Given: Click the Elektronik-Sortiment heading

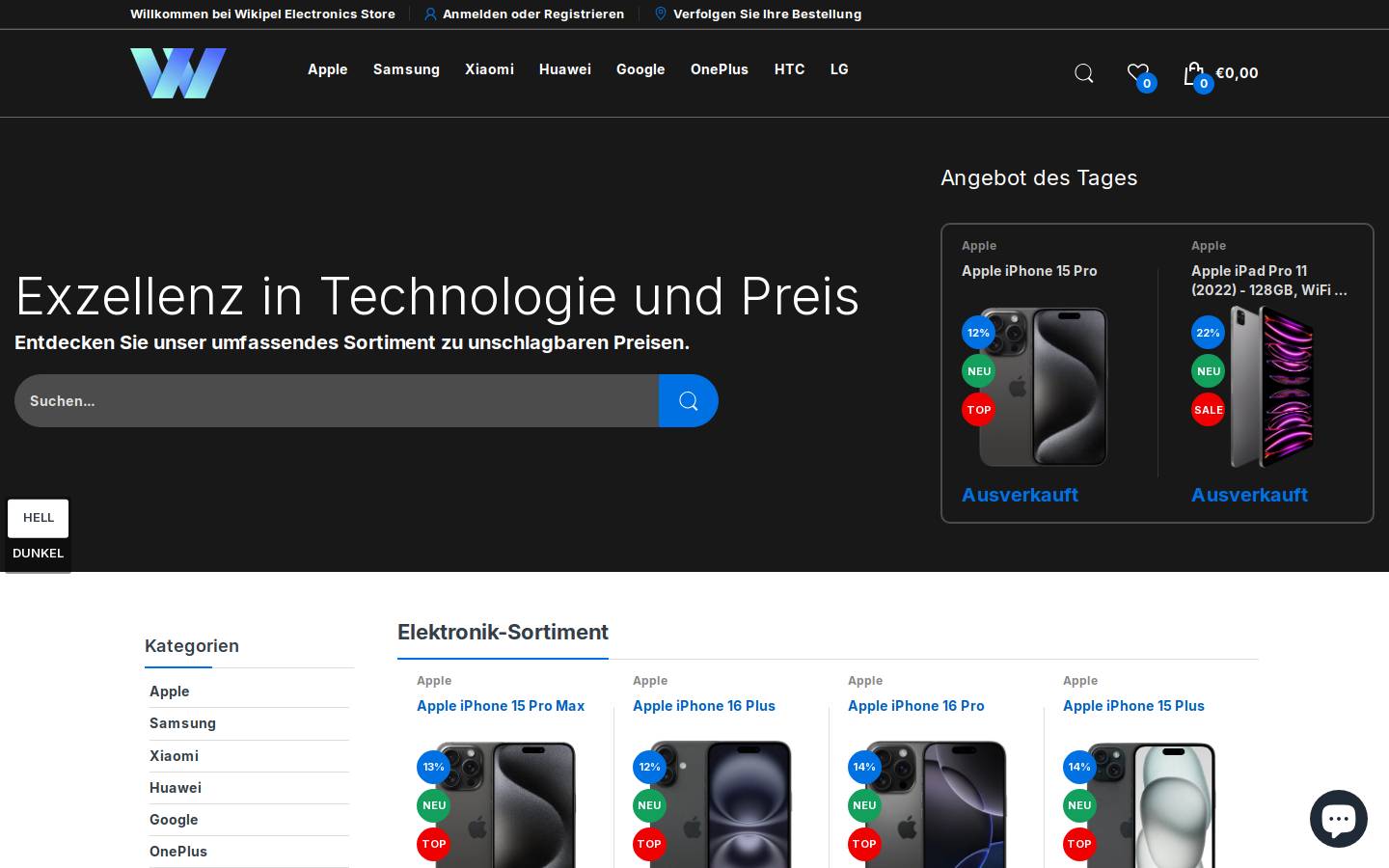Looking at the screenshot, I should 503,633.
